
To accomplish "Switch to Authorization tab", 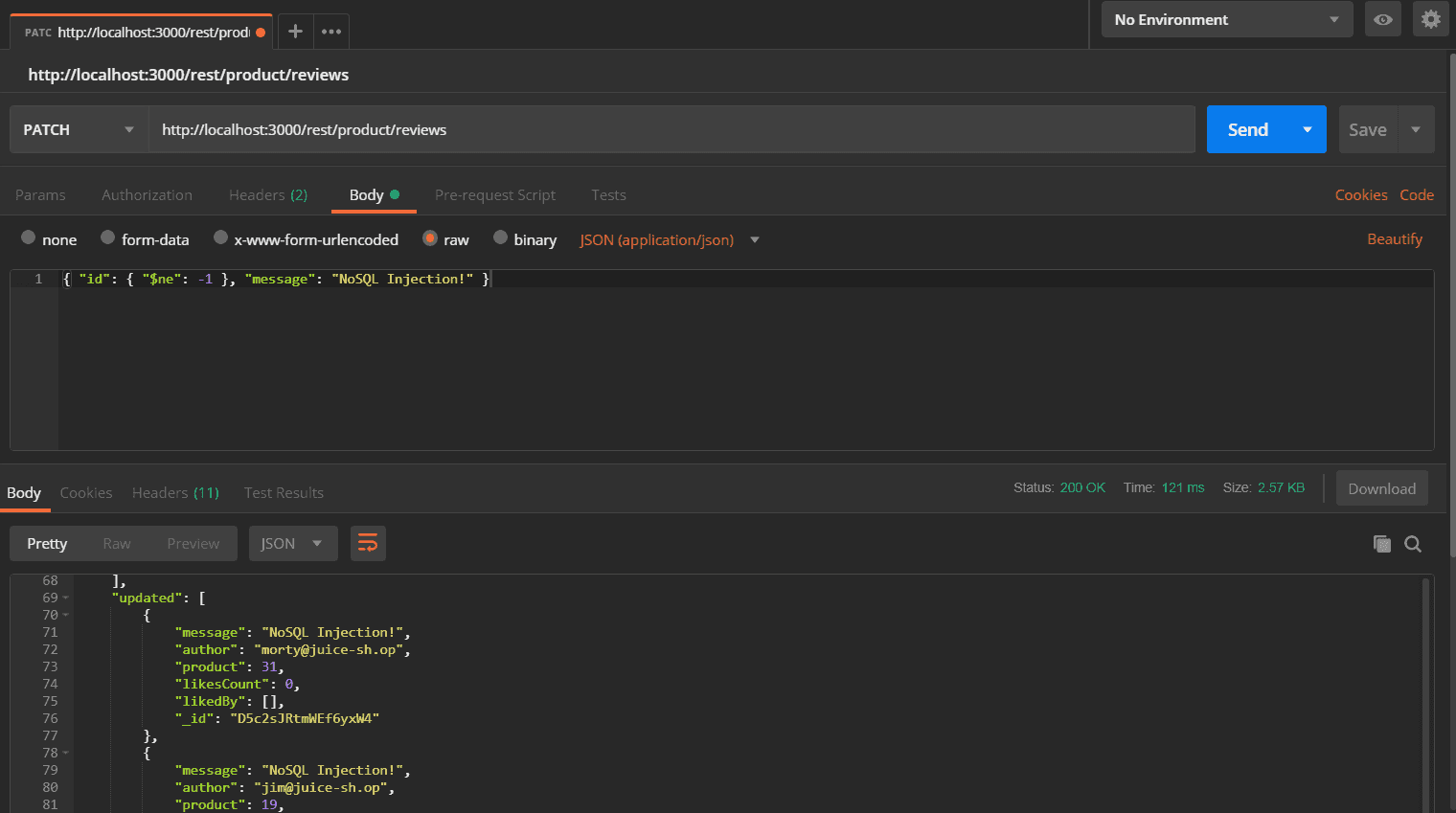I will pyautogui.click(x=147, y=194).
